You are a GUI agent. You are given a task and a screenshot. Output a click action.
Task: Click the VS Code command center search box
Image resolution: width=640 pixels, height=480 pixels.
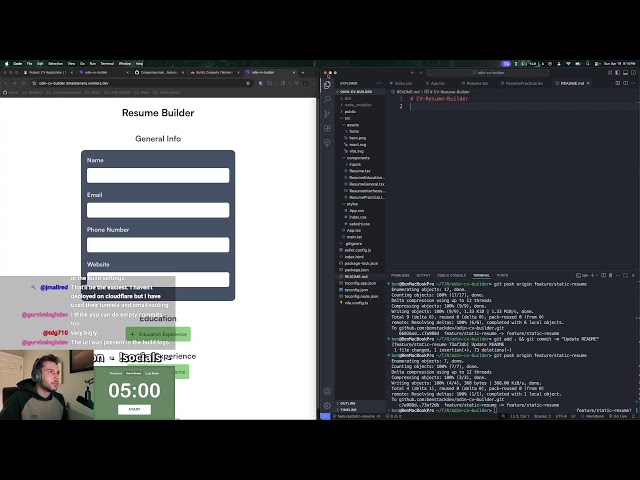pyautogui.click(x=488, y=73)
